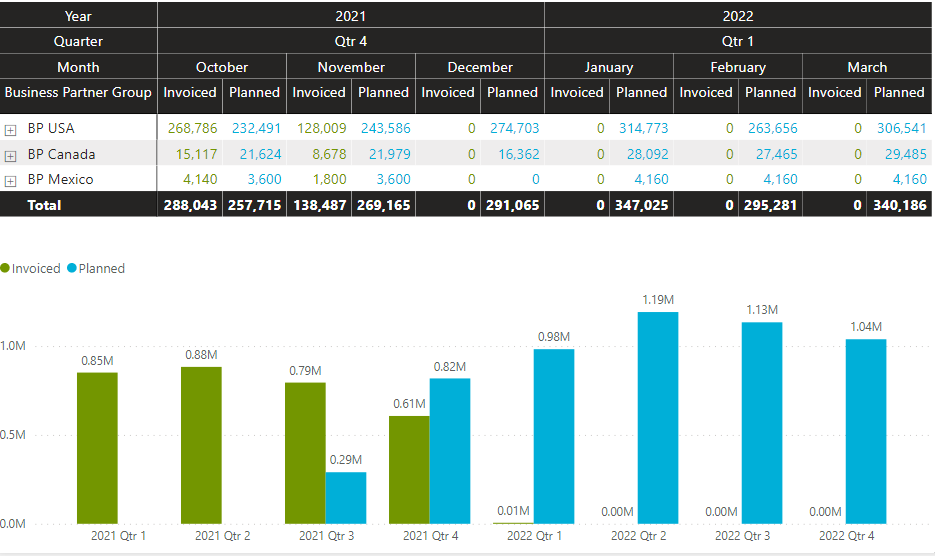Select BP Canada October invoiced 15,117
The width and height of the screenshot is (935, 556).
(x=196, y=154)
